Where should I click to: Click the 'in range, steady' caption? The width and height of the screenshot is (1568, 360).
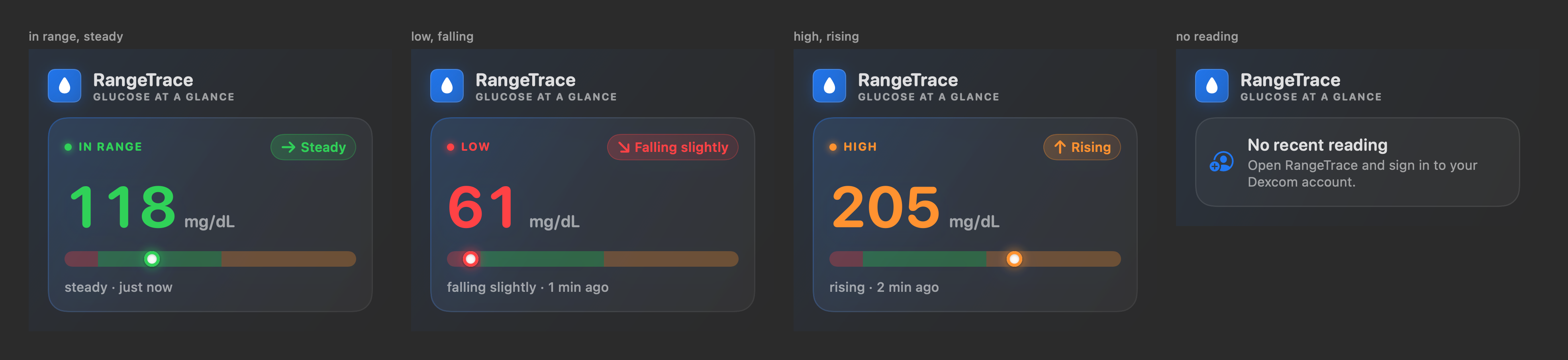click(75, 37)
